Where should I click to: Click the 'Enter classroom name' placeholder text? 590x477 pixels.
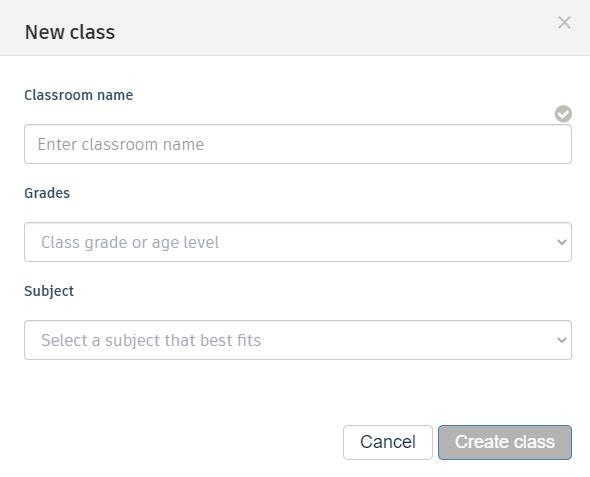[x=120, y=144]
